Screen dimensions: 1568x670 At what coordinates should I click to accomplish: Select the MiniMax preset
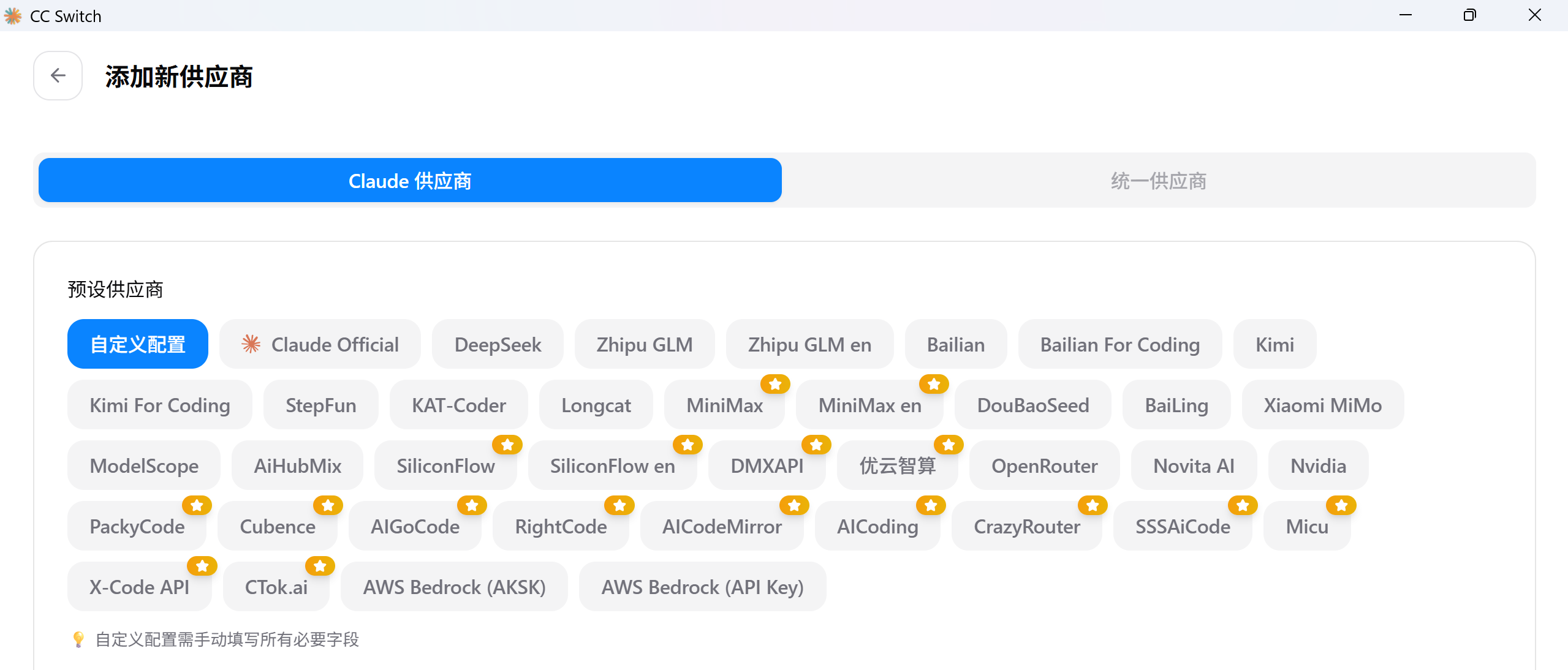[x=725, y=405]
